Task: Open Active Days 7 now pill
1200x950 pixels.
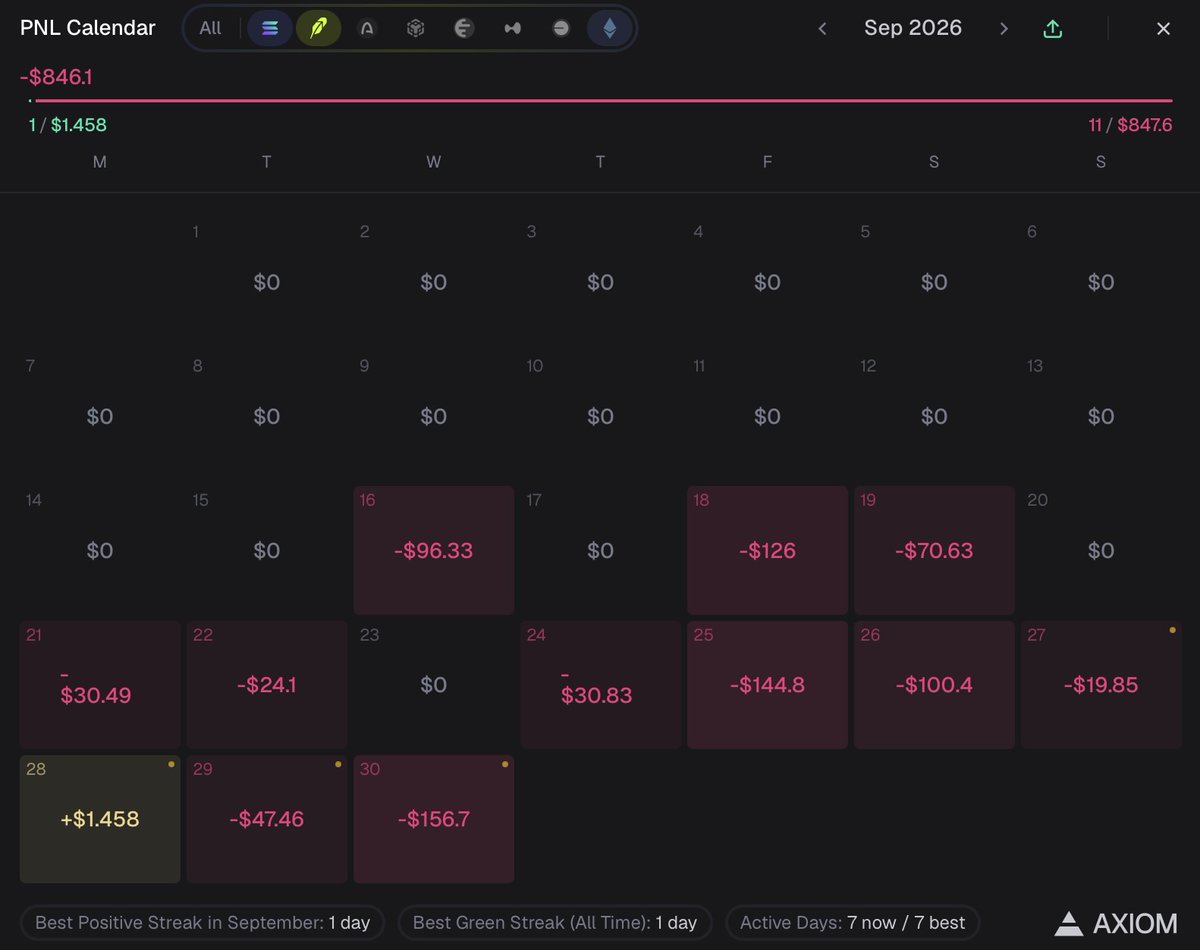Action: pyautogui.click(x=853, y=922)
